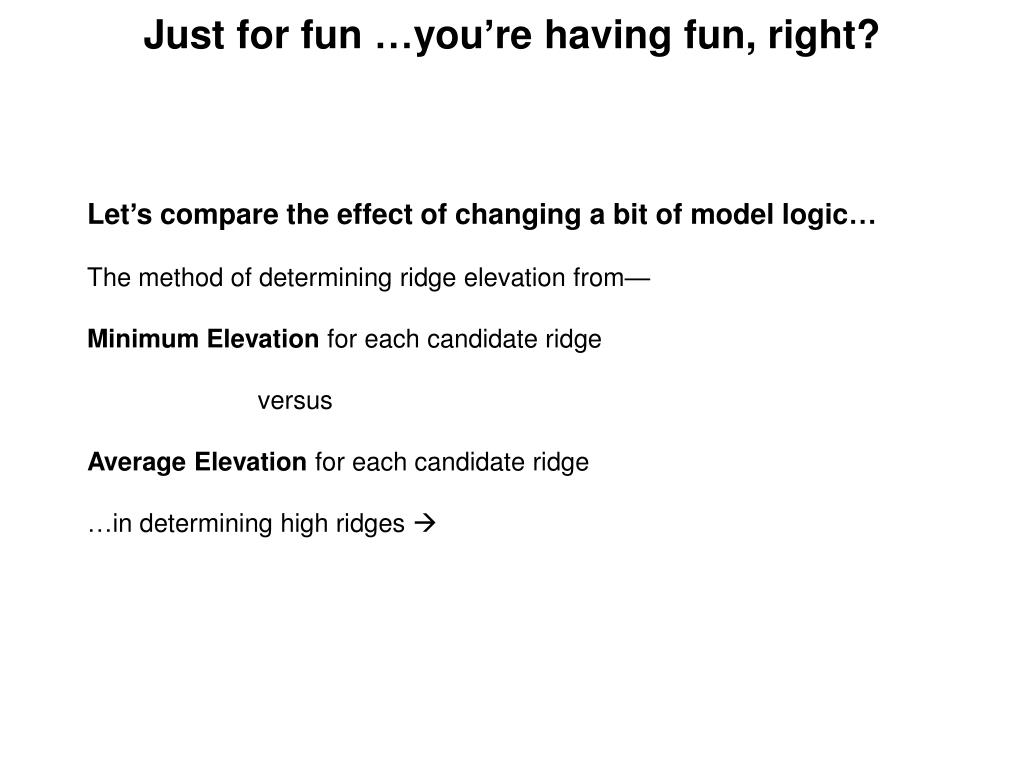Select the bold 'Average Elevation' text
The image size is (1024, 768).
197,462
